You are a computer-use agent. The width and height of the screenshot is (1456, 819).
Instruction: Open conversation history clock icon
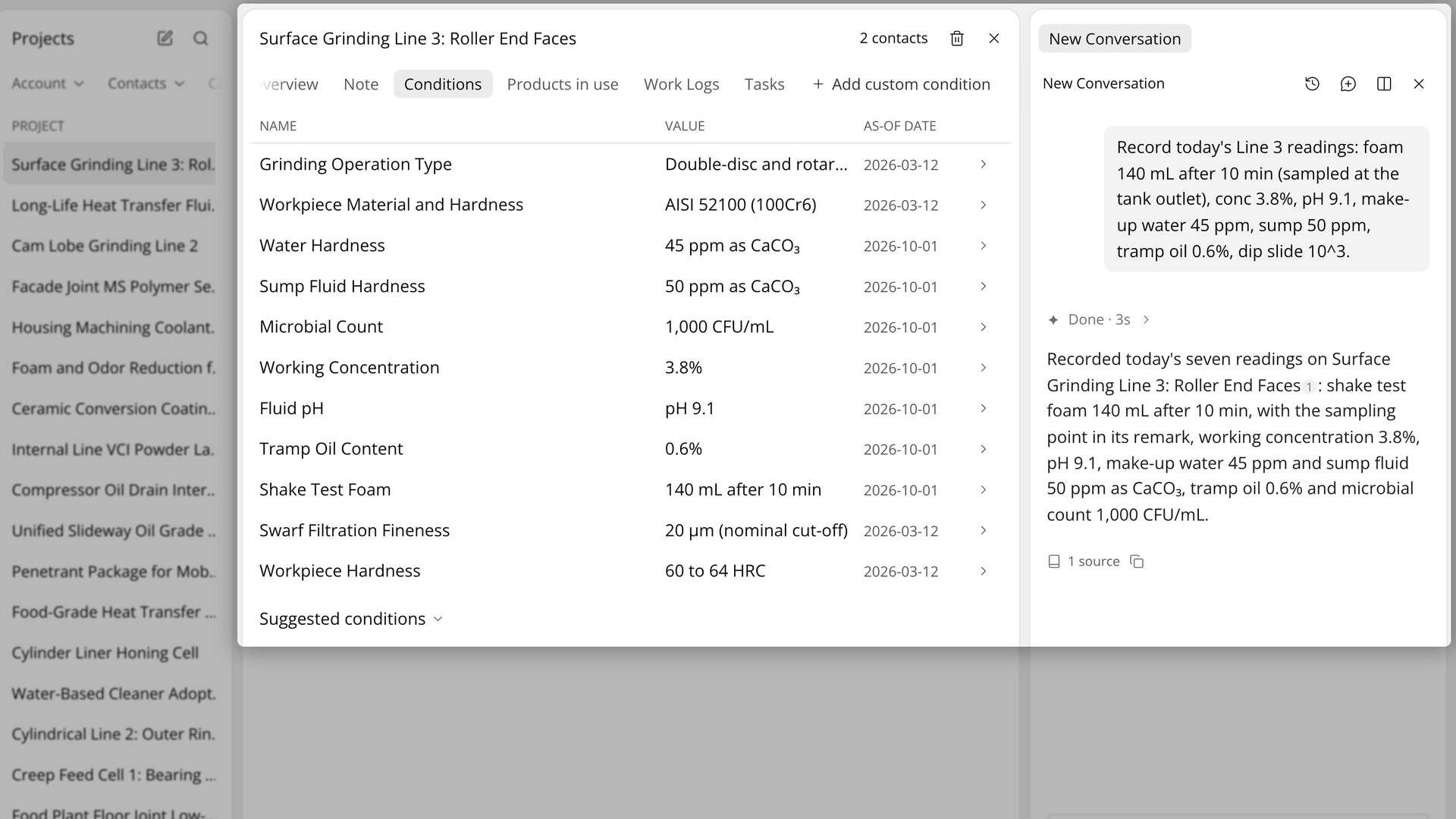[x=1312, y=83]
